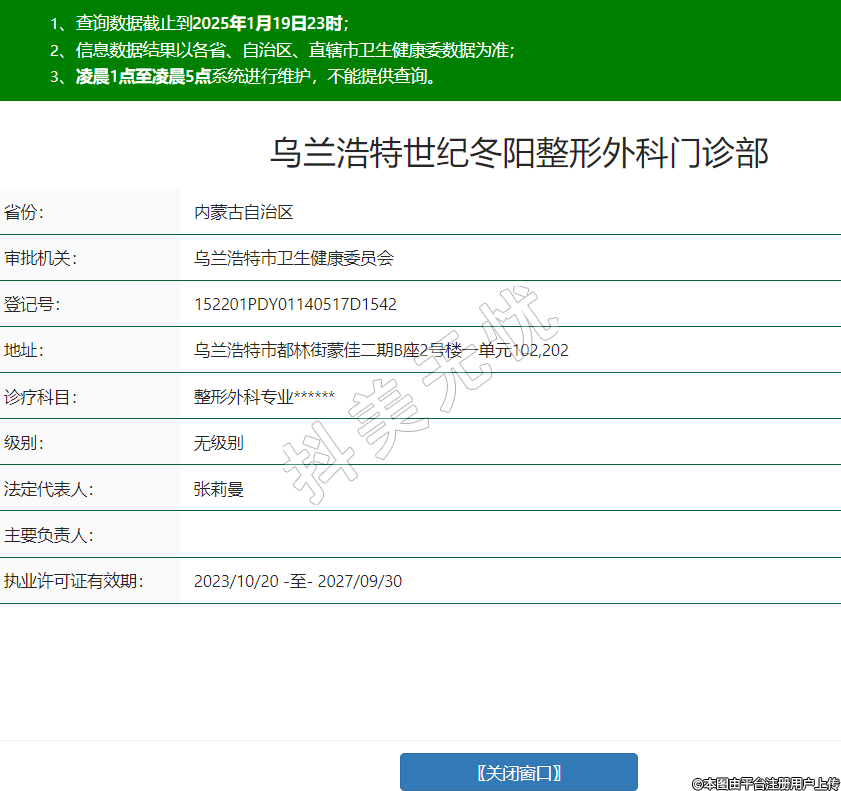841x791 pixels.
Task: Select the 级别 row label
Action: tap(25, 443)
